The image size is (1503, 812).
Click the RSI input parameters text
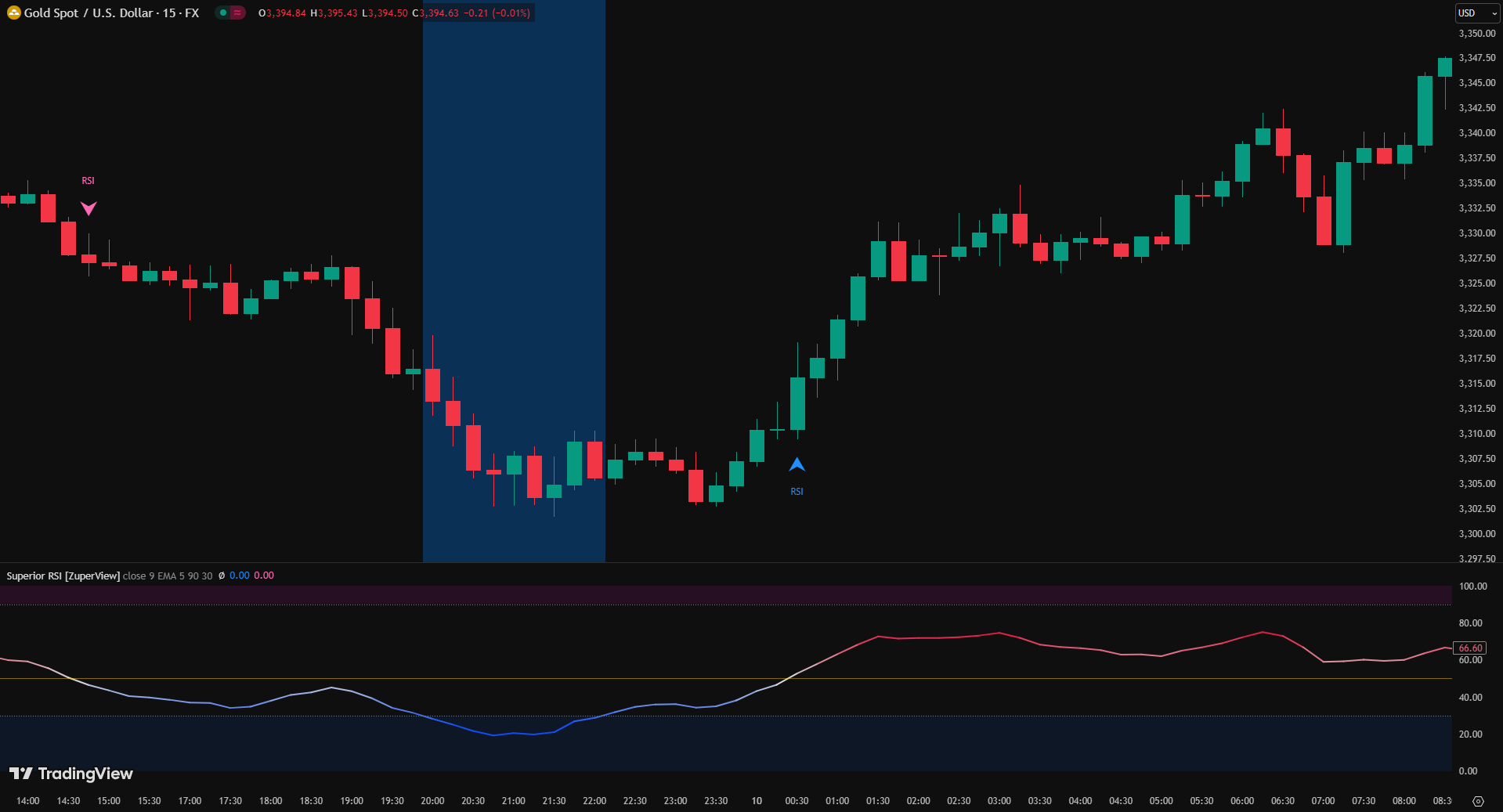coord(168,576)
